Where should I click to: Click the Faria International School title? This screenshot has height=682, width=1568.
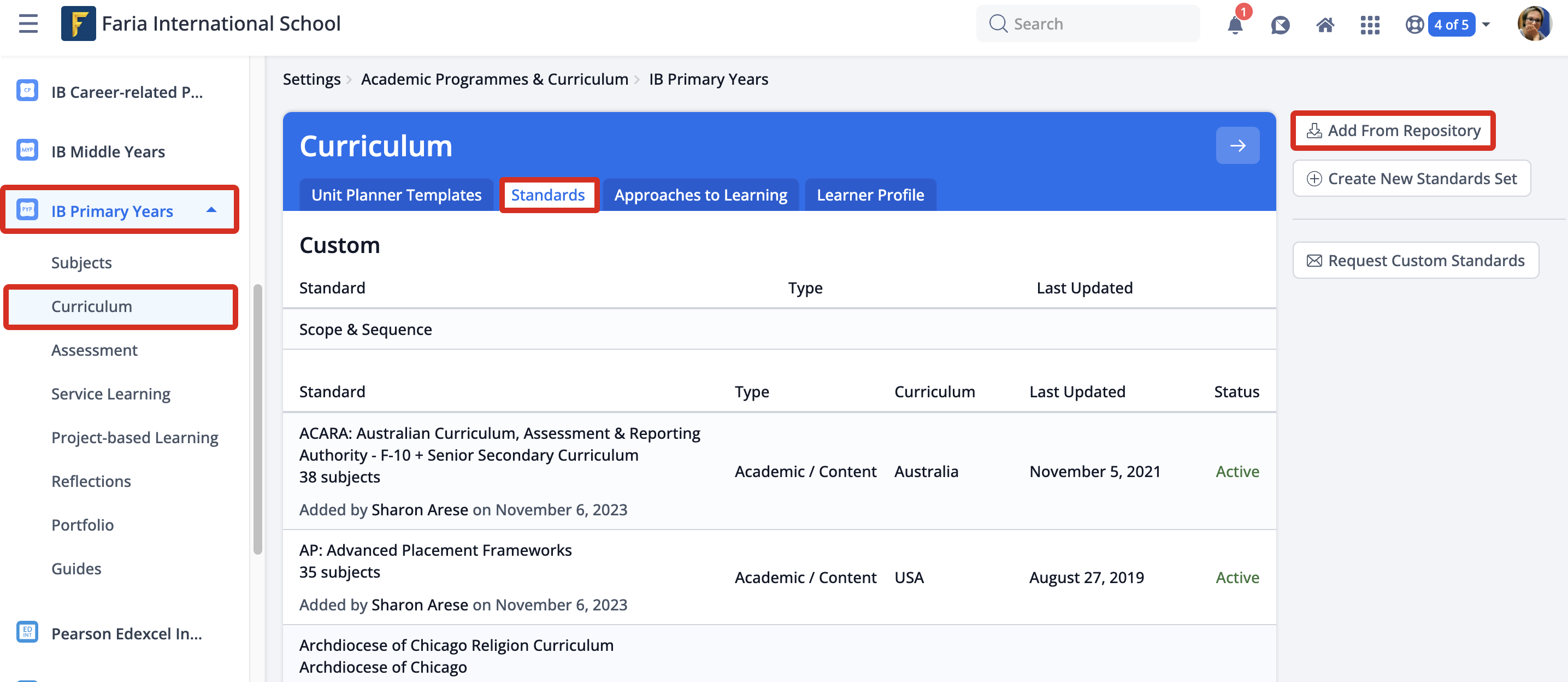221,23
